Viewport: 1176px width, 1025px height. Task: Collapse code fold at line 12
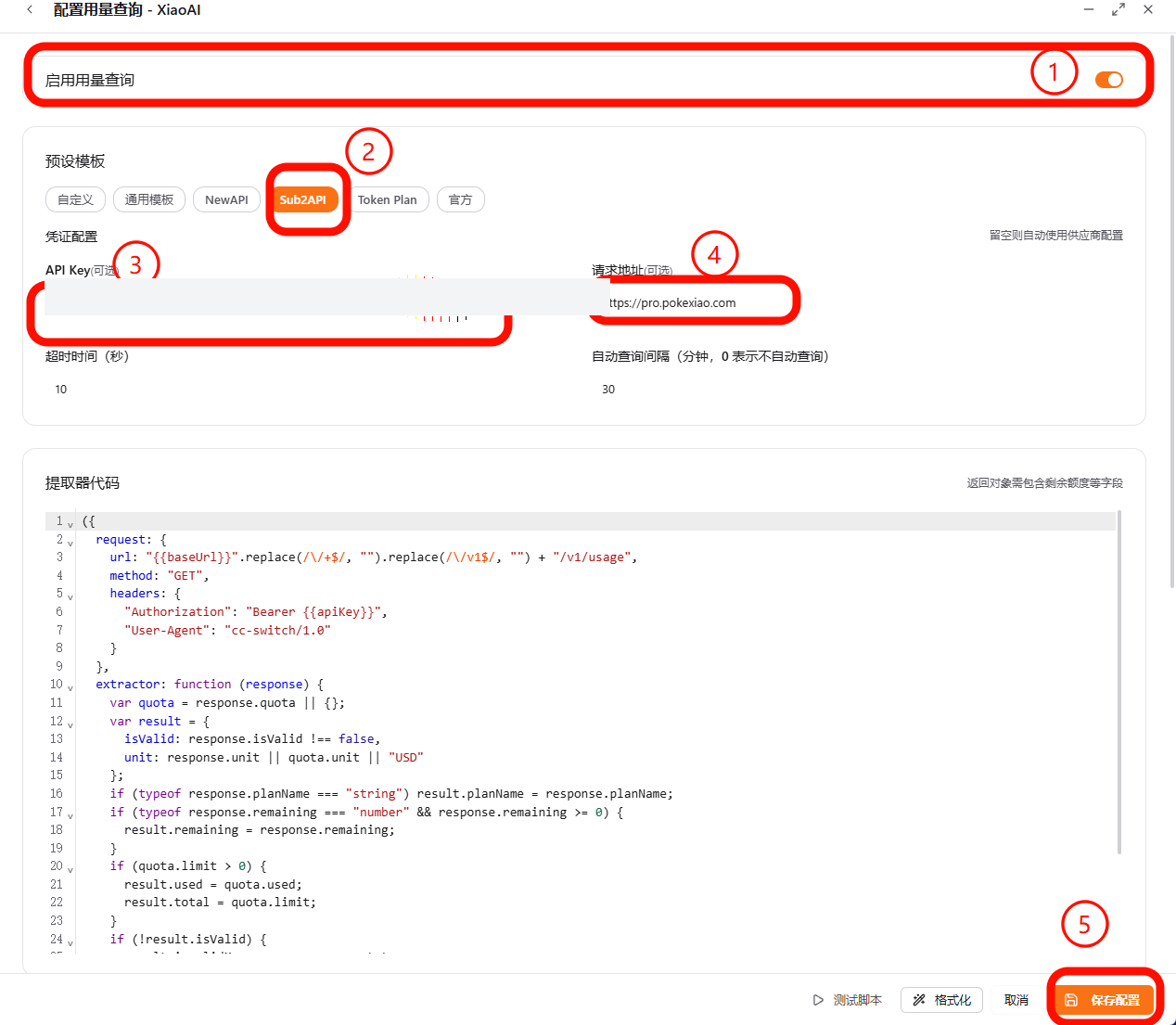[70, 724]
